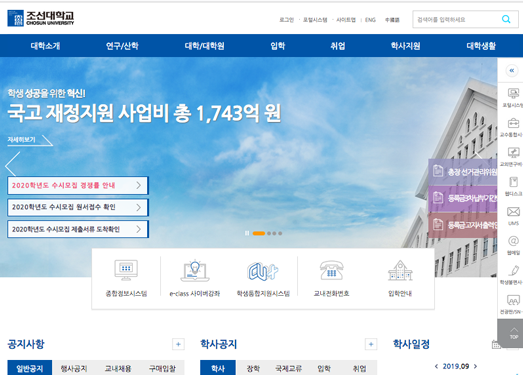The height and width of the screenshot is (375, 523).
Task: Select the 구매입찰 tab
Action: (x=162, y=368)
